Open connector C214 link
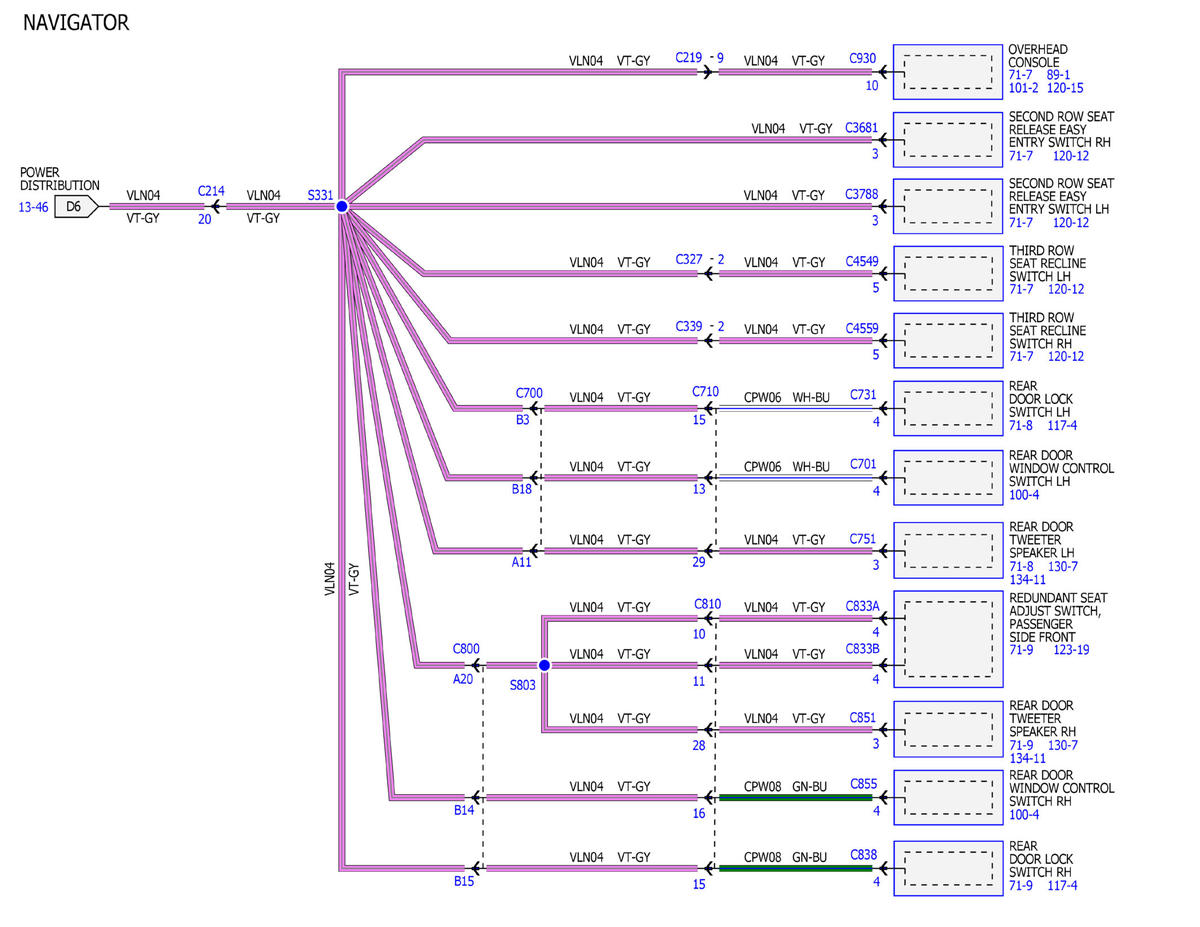 (x=211, y=190)
